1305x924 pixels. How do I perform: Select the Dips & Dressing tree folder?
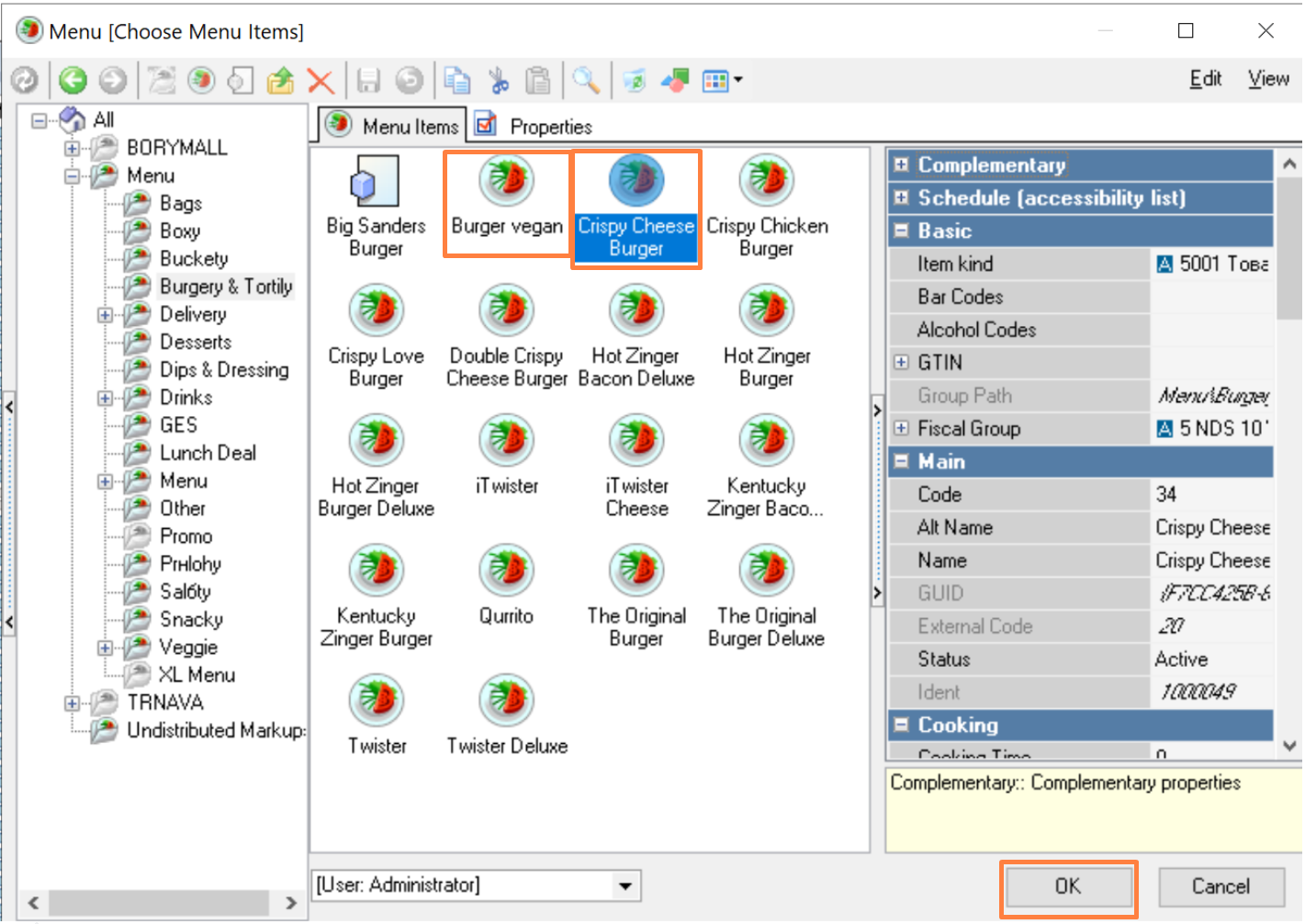pos(224,370)
